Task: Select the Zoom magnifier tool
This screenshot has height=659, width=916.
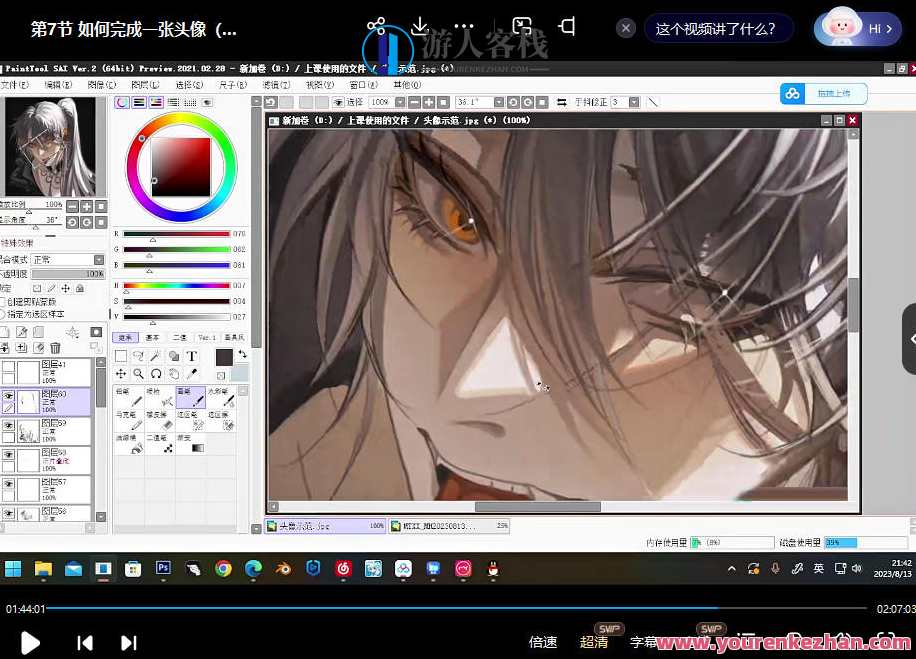Action: [x=138, y=374]
